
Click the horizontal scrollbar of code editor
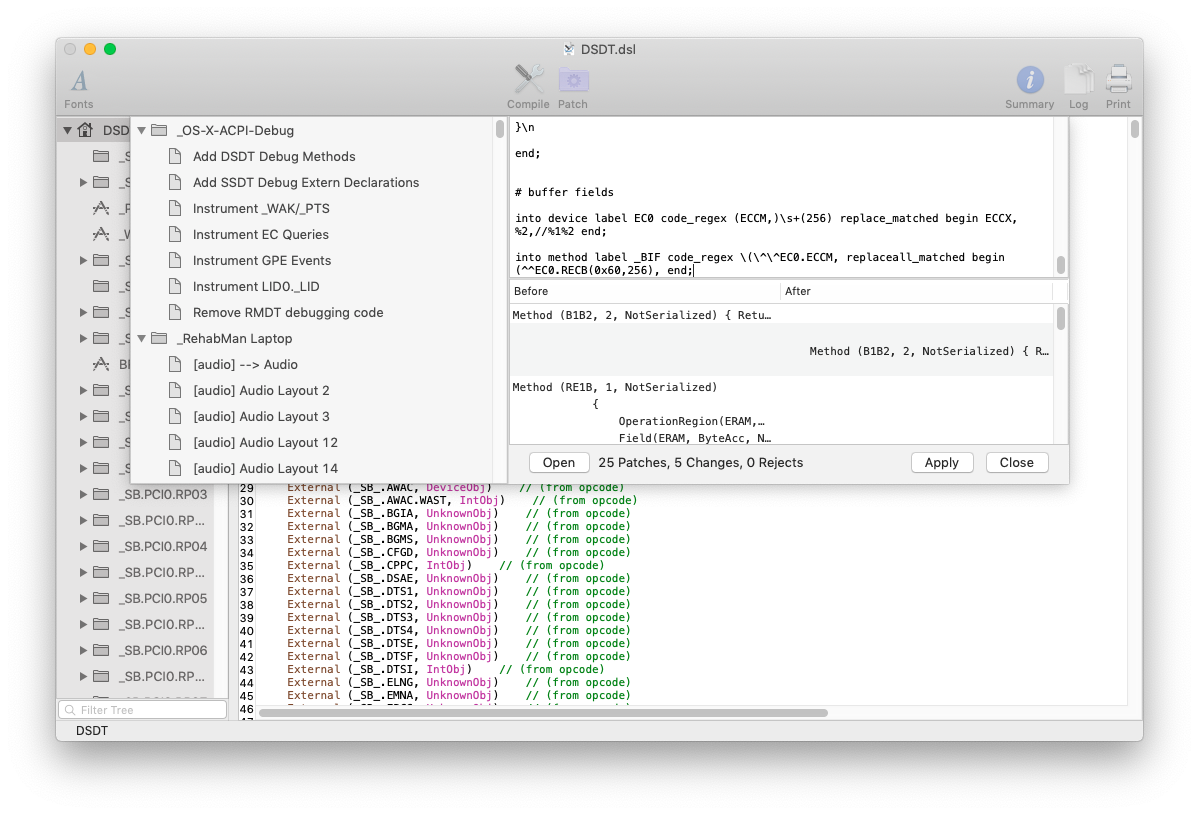tap(543, 713)
